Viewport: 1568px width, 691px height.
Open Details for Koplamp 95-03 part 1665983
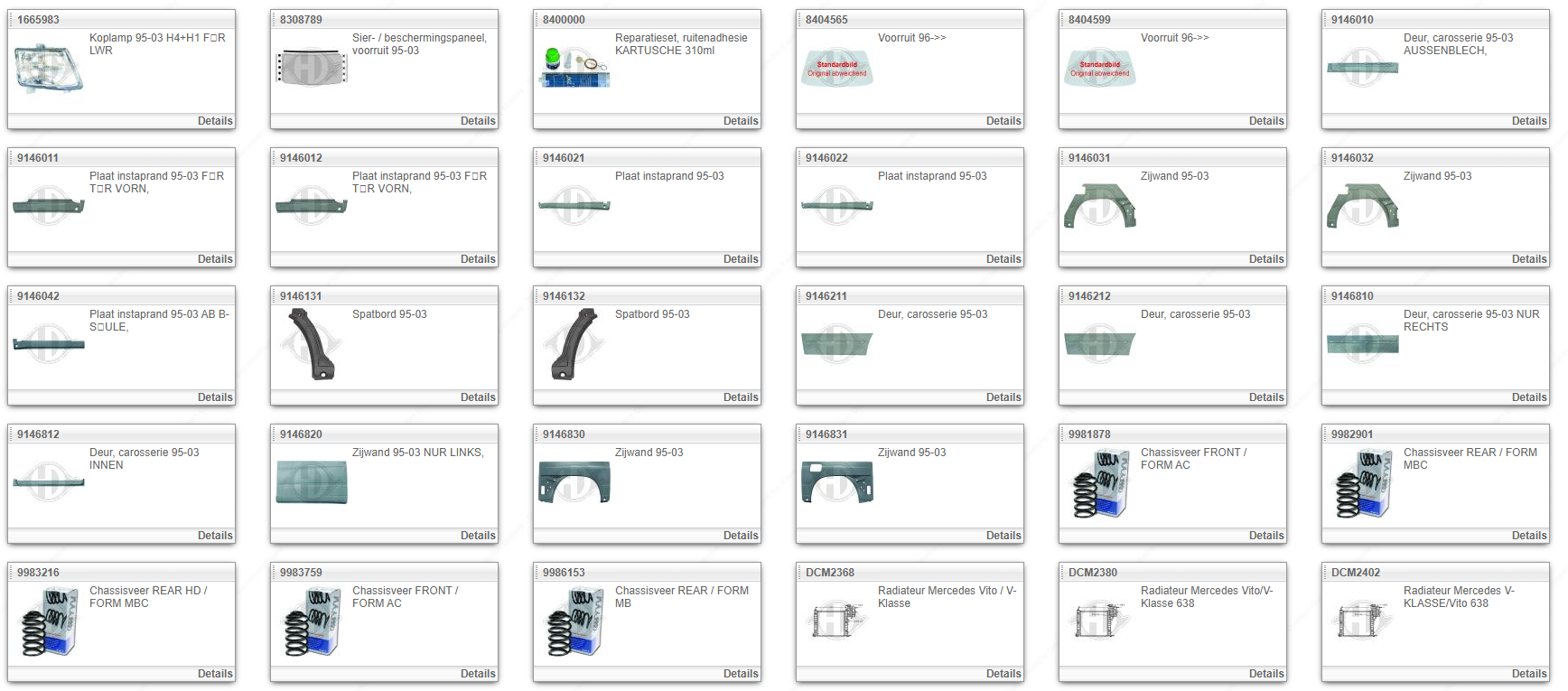pyautogui.click(x=215, y=121)
